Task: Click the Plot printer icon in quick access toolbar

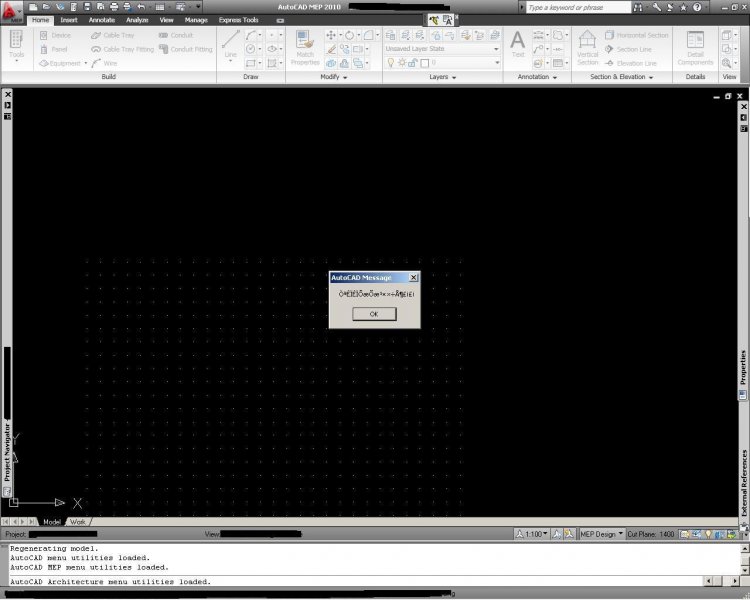Action: (114, 7)
